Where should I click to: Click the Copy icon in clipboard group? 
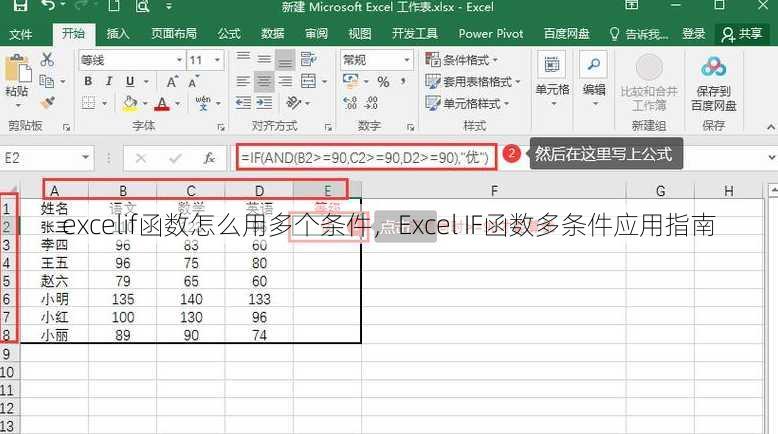[x=47, y=81]
